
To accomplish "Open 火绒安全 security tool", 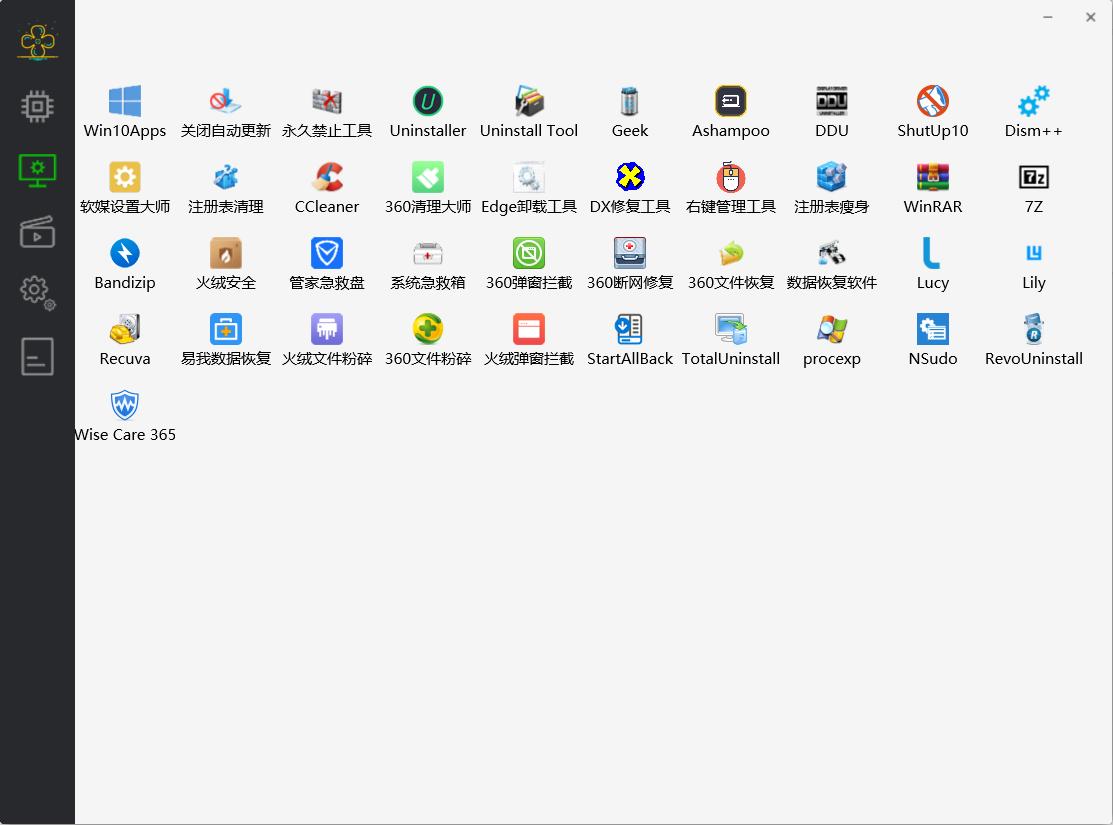I will point(225,258).
